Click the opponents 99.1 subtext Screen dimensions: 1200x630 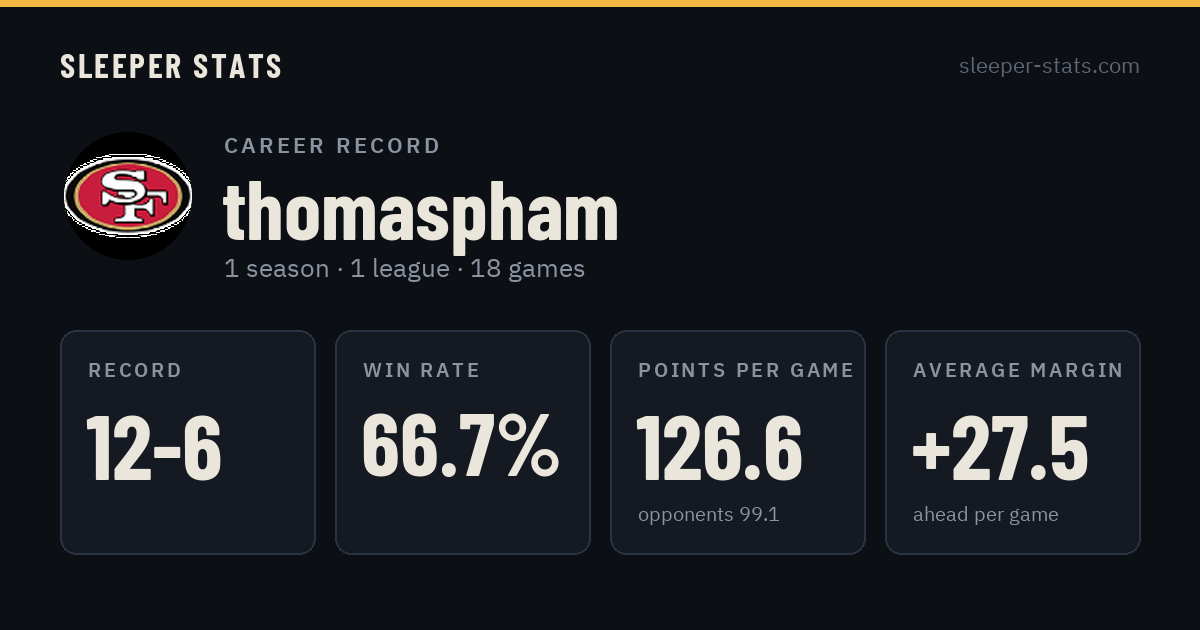709,515
